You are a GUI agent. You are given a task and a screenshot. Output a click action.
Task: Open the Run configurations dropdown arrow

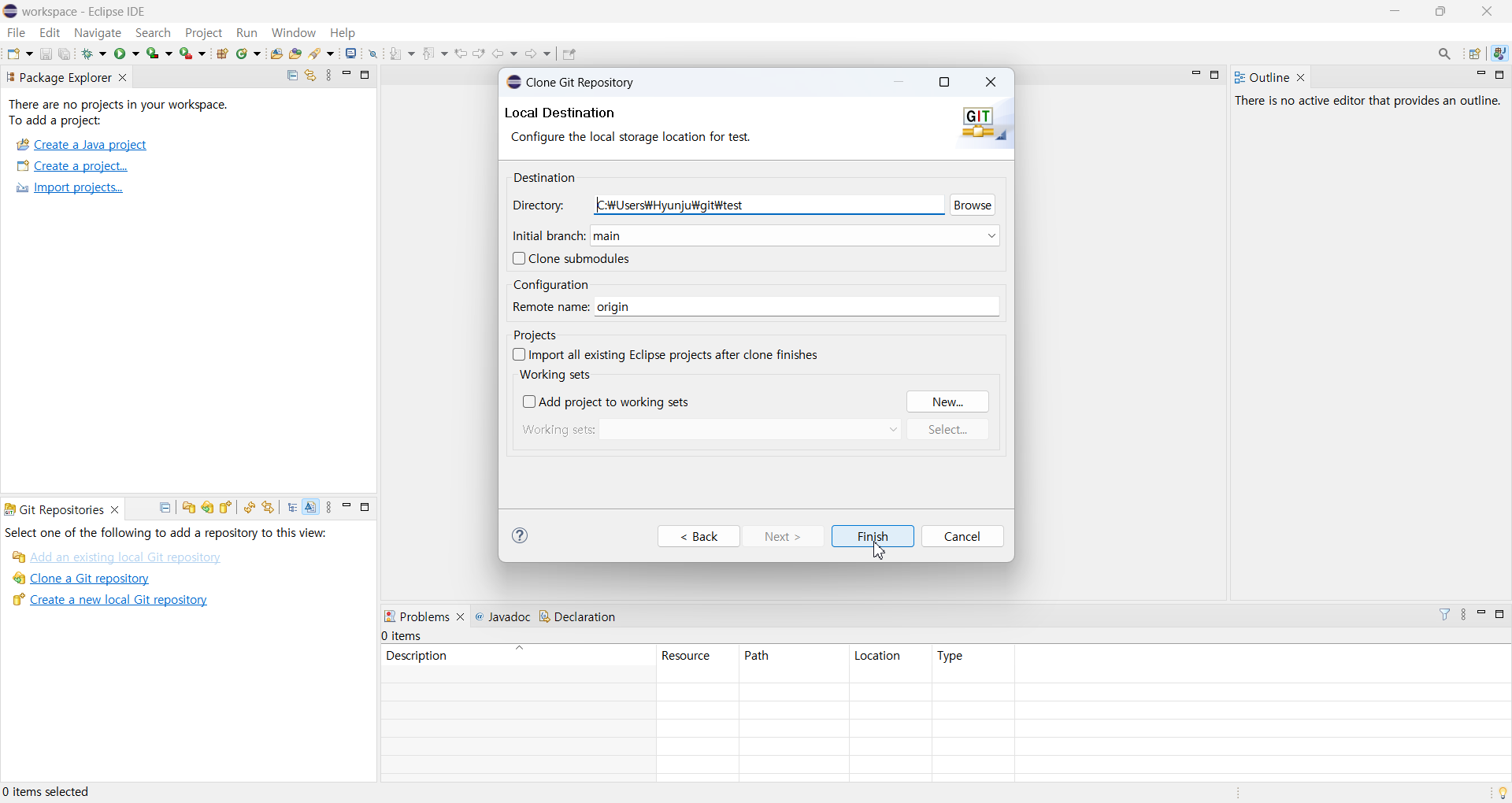(136, 54)
